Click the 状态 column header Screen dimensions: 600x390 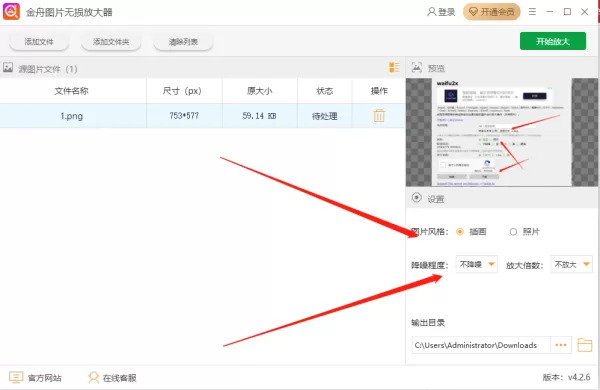tap(324, 91)
